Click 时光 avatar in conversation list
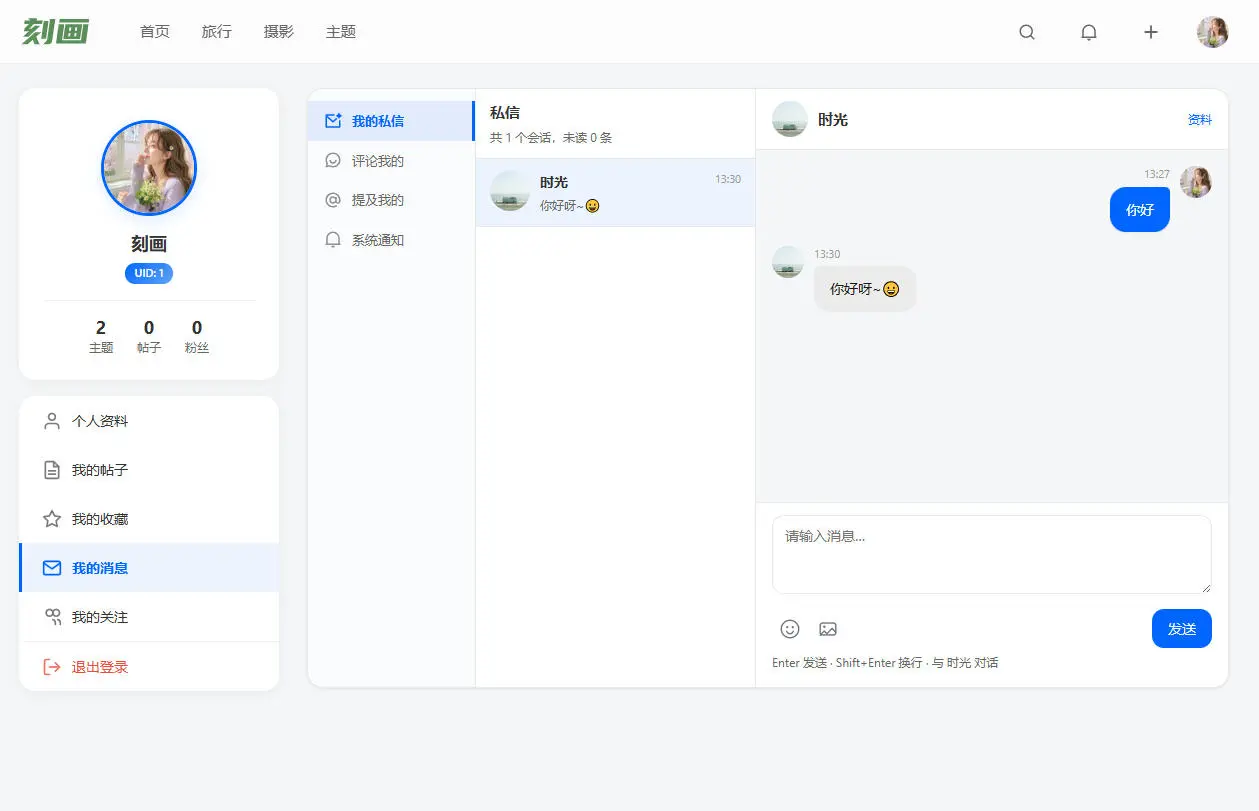Viewport: 1259px width, 811px height. click(x=510, y=191)
